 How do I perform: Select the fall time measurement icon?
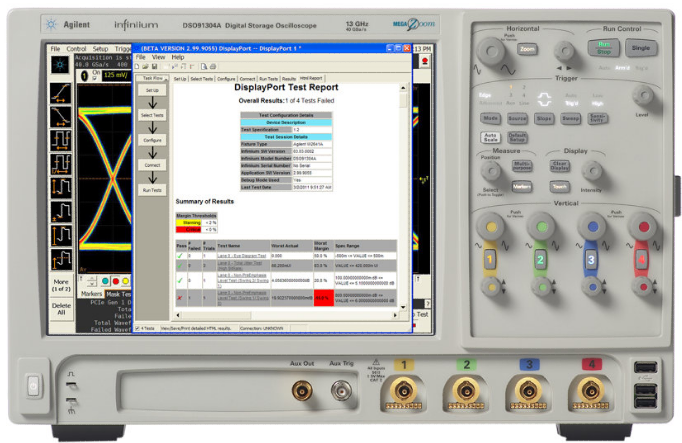61,117
